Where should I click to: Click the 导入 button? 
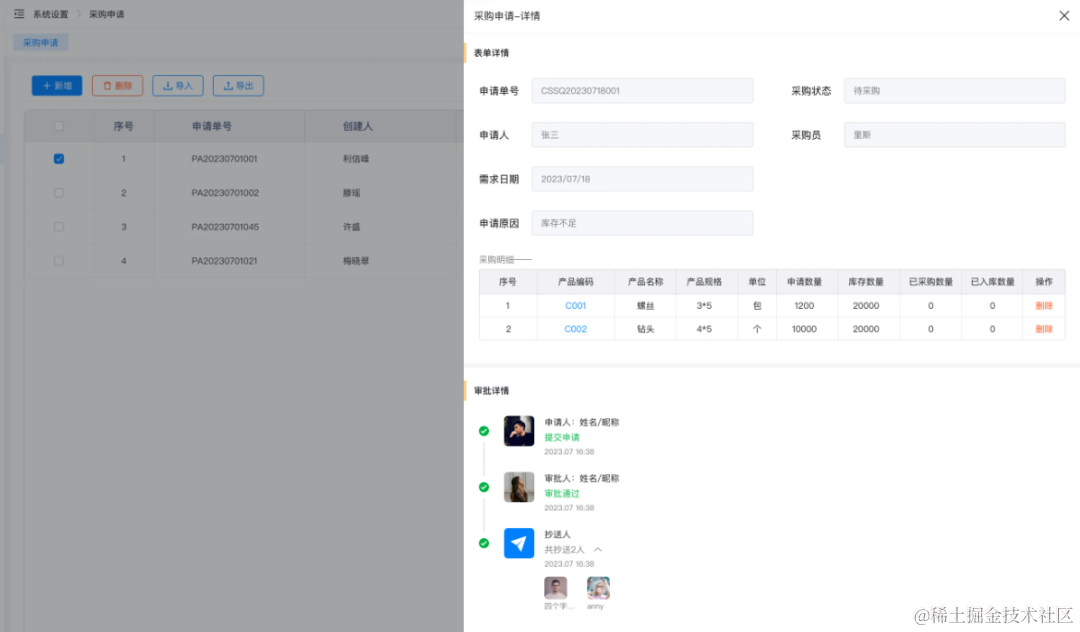coord(178,85)
